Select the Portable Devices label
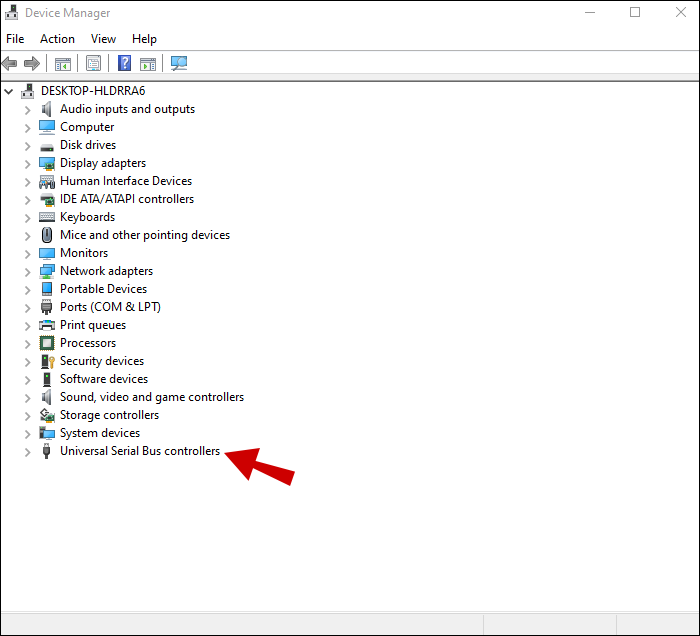Screen dimensions: 700x636 pos(104,289)
